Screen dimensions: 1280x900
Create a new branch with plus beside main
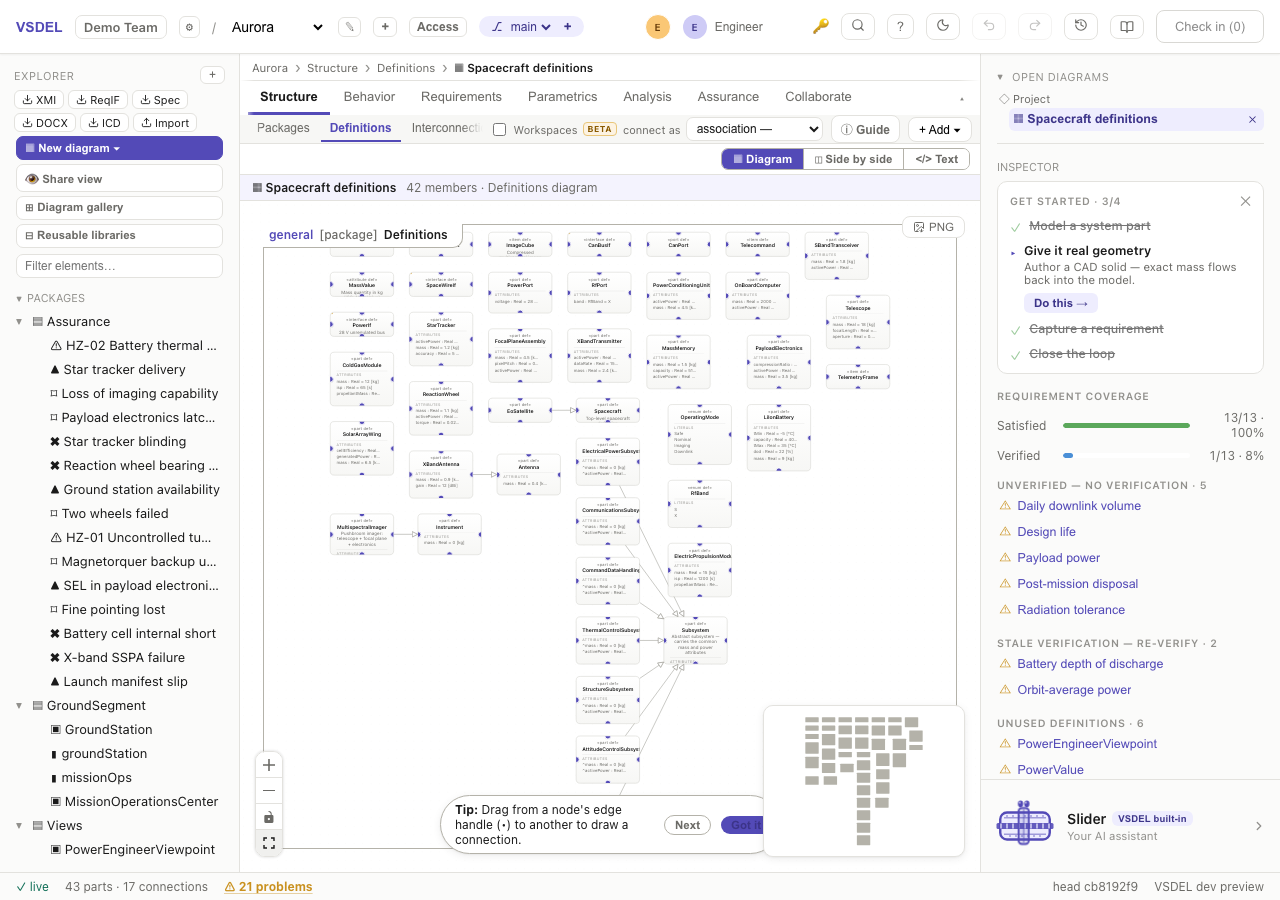click(568, 27)
